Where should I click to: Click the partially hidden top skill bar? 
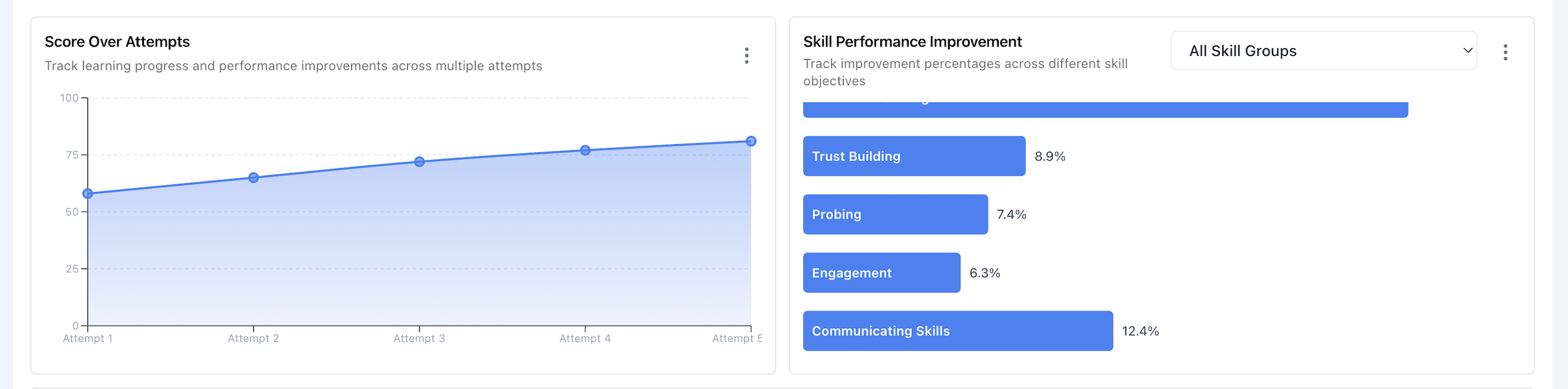(x=1105, y=110)
